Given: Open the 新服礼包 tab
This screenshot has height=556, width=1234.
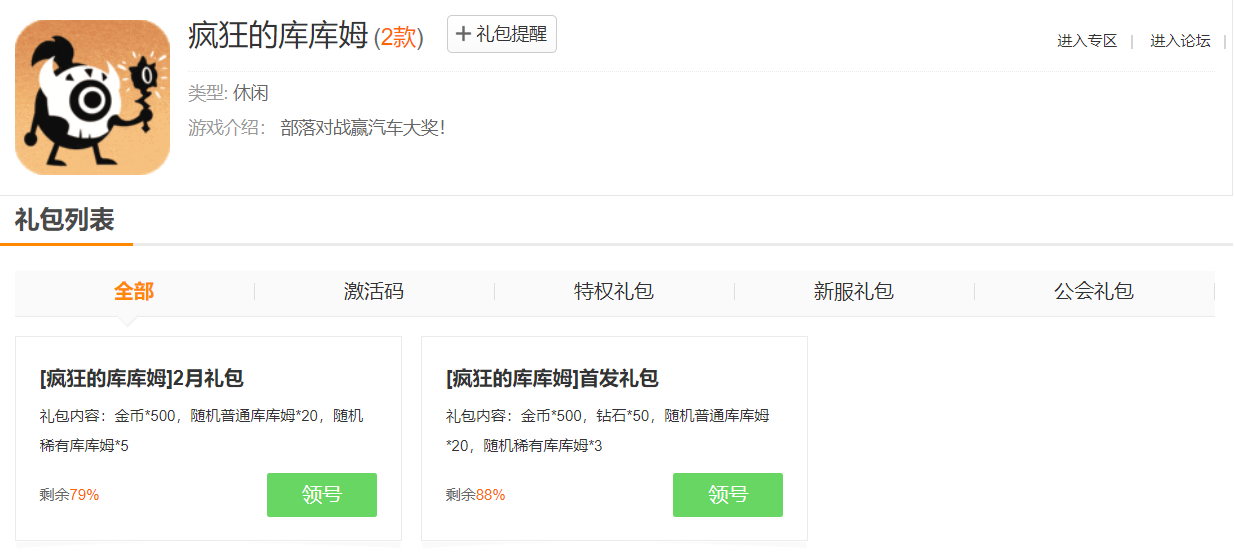Looking at the screenshot, I should tap(854, 292).
